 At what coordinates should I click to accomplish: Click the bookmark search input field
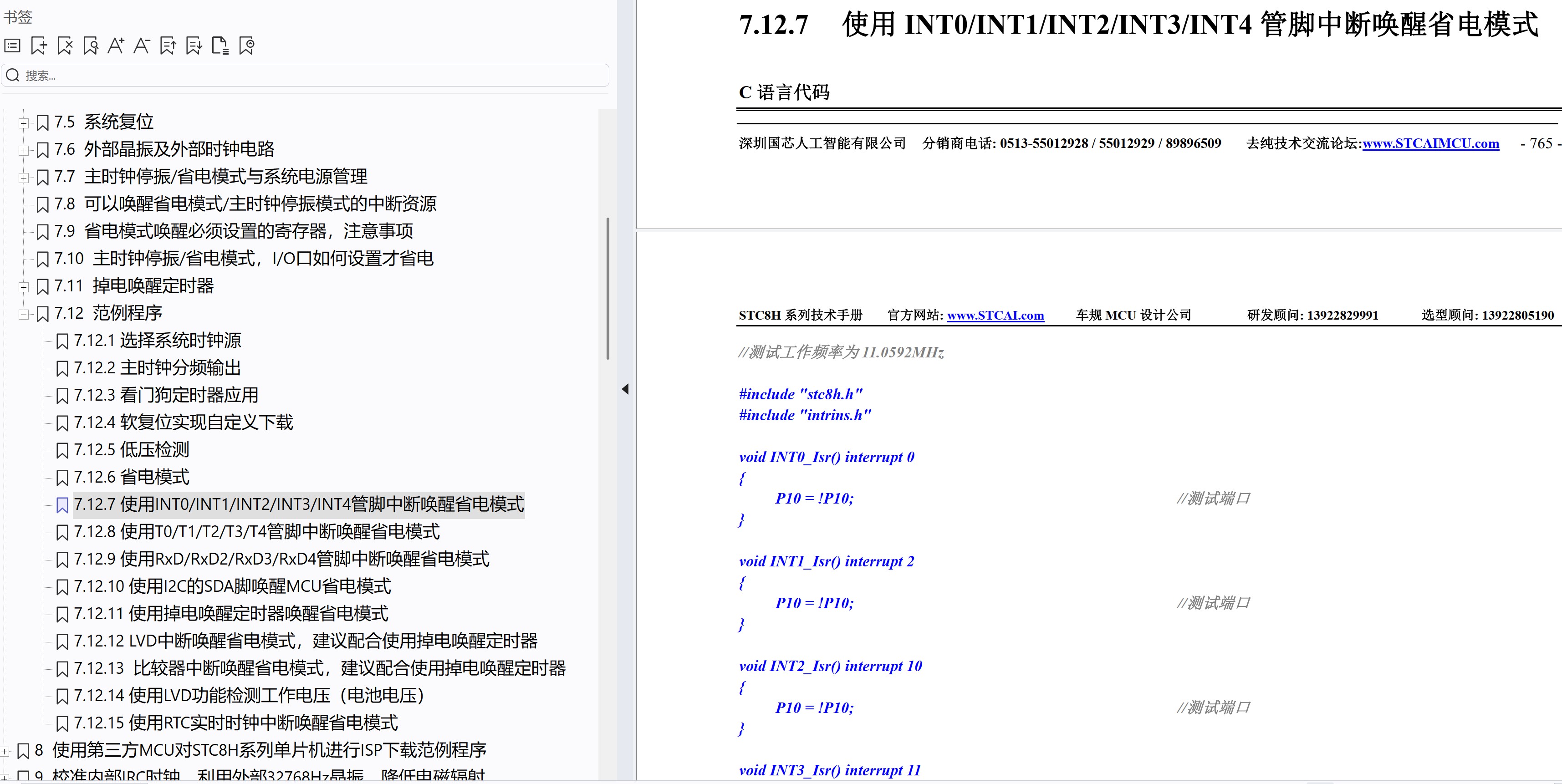pyautogui.click(x=306, y=75)
